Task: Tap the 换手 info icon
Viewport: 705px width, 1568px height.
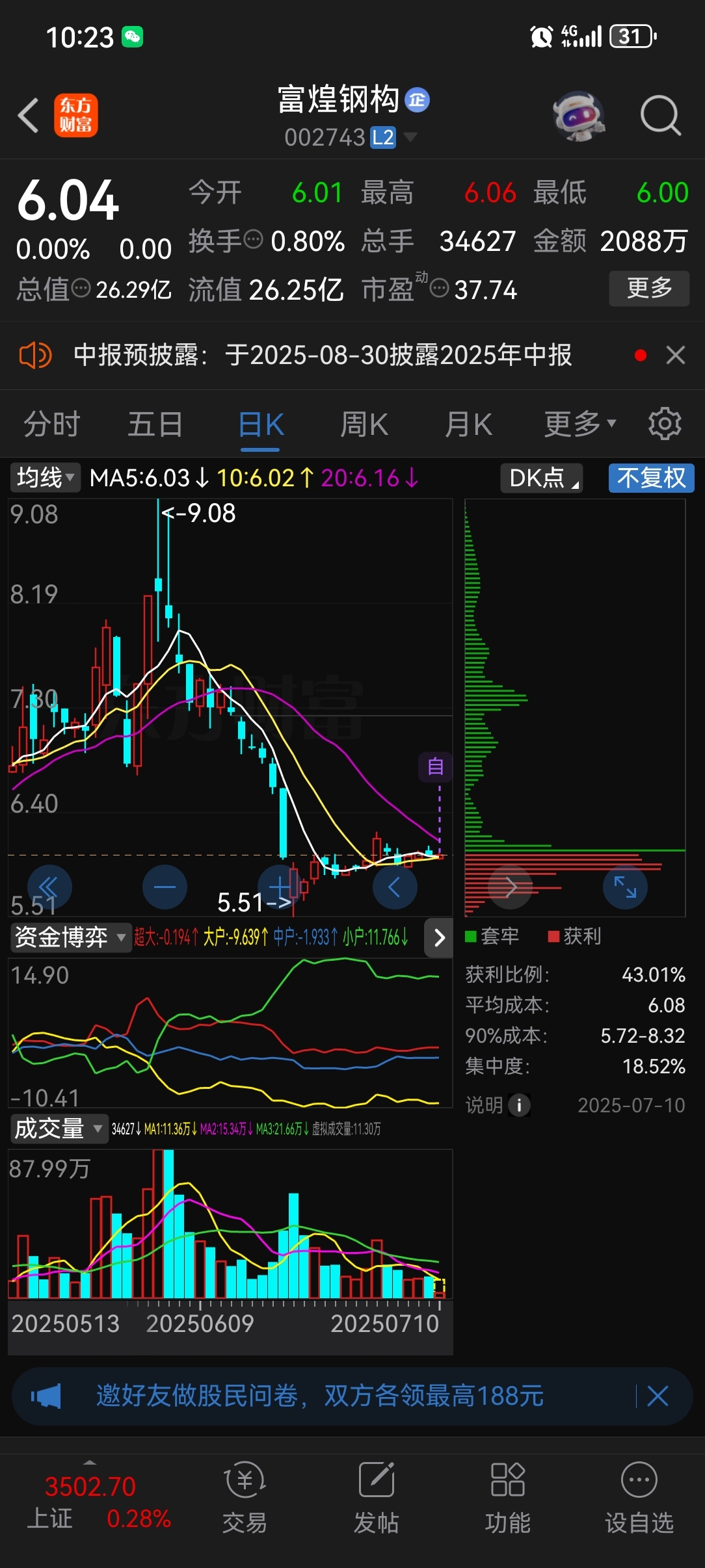Action: 253,239
